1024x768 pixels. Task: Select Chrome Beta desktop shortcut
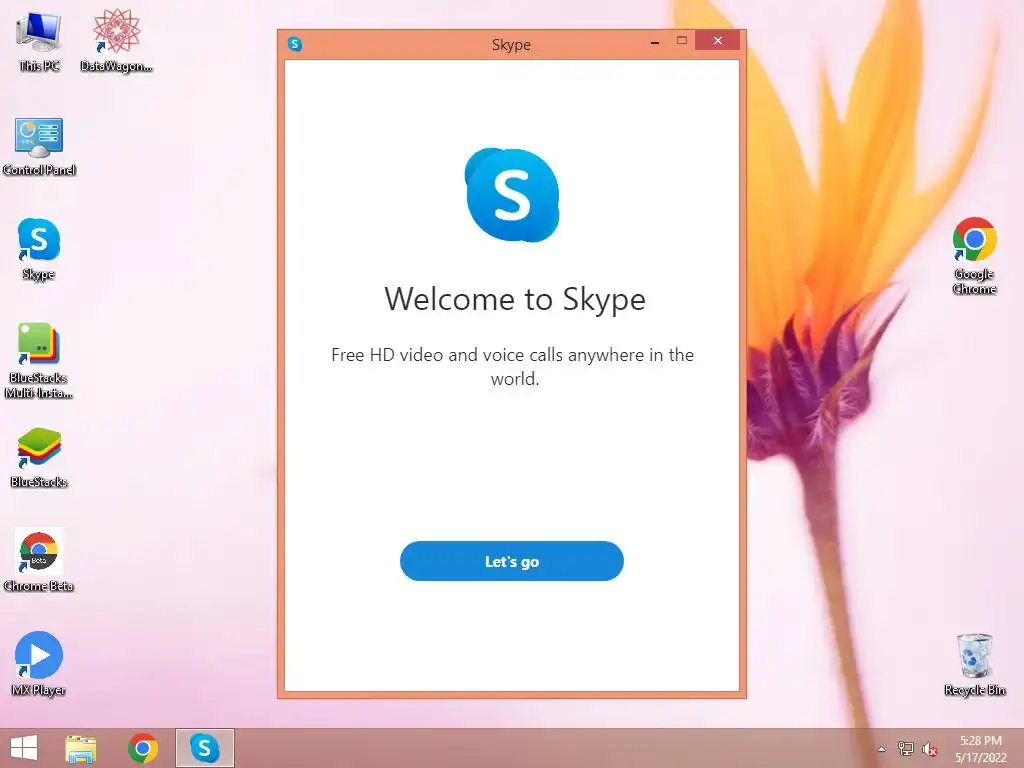[39, 560]
